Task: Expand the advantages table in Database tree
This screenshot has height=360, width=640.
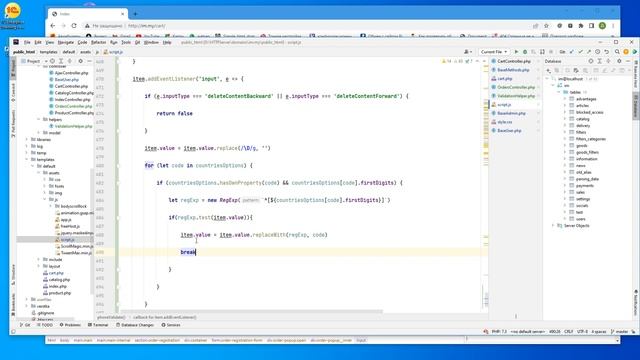Action: tap(565, 99)
